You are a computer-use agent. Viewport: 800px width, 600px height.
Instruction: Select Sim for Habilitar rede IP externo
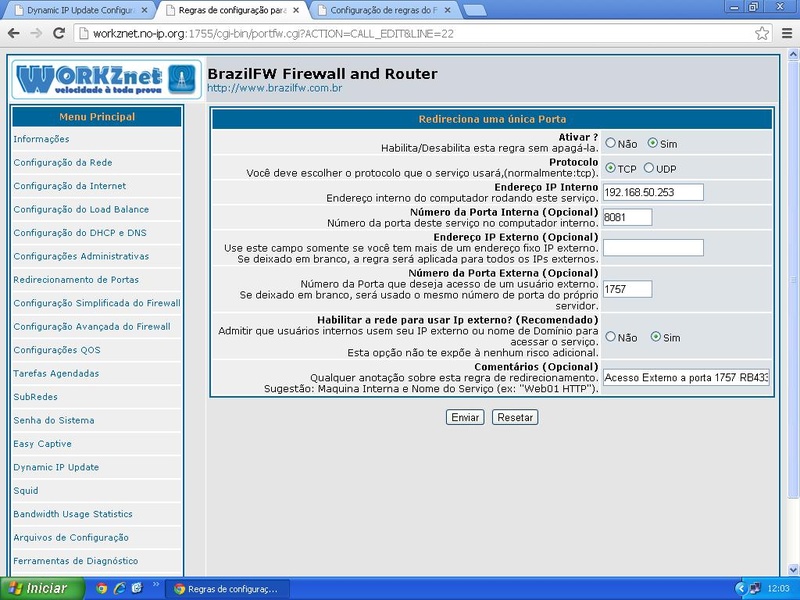[656, 337]
